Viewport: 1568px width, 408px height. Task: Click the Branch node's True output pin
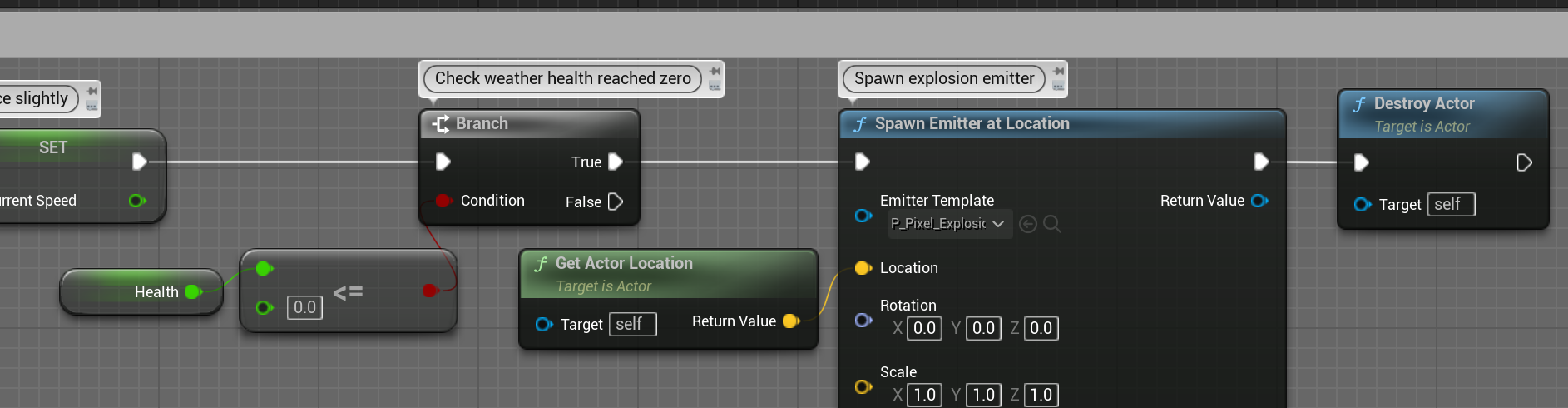[616, 162]
